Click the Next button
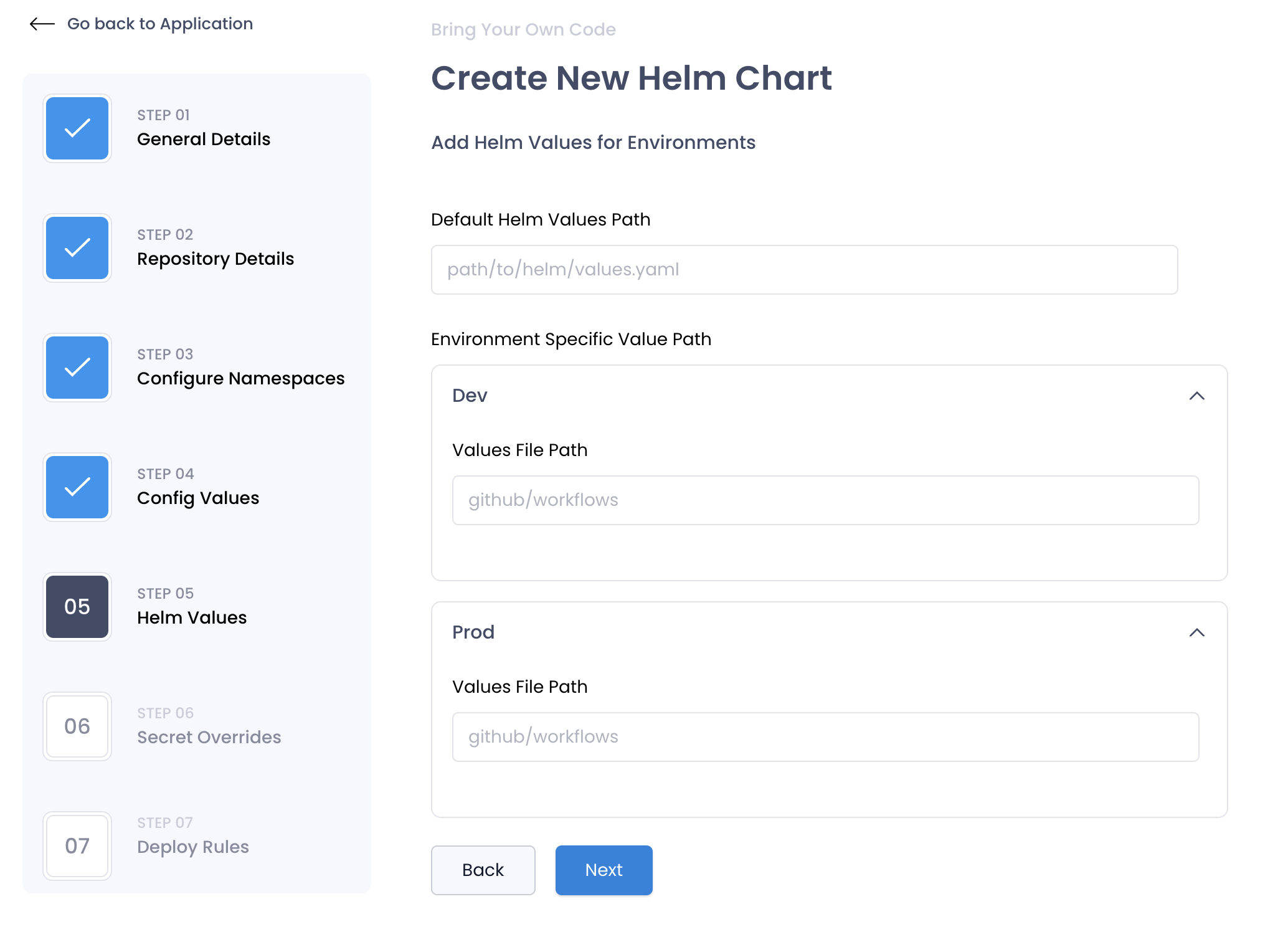Image resolution: width=1288 pixels, height=937 pixels. [604, 870]
